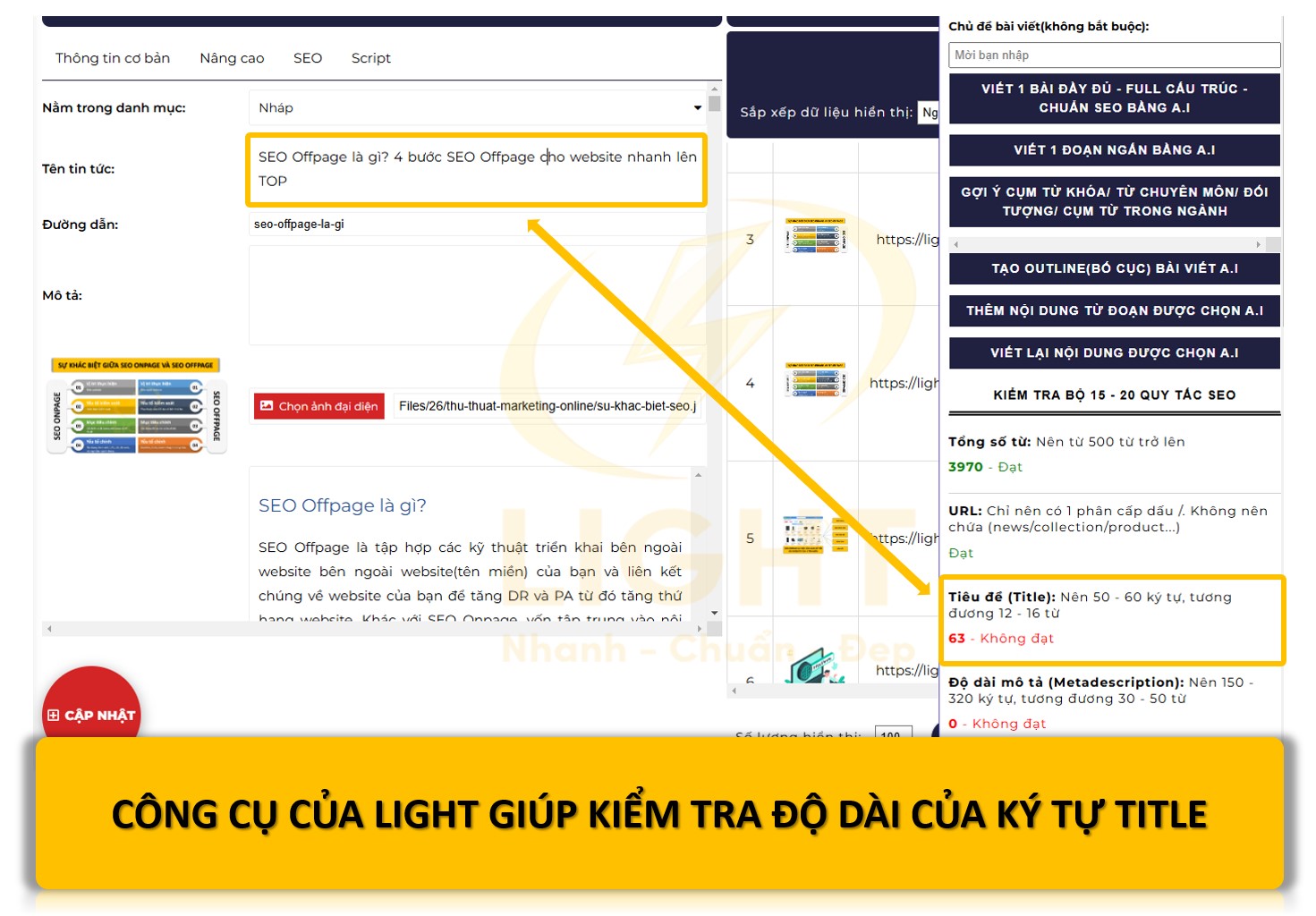Screen dimensions: 1316x916
Task: Click scroll-up arrow of content editor
Action: (x=699, y=475)
